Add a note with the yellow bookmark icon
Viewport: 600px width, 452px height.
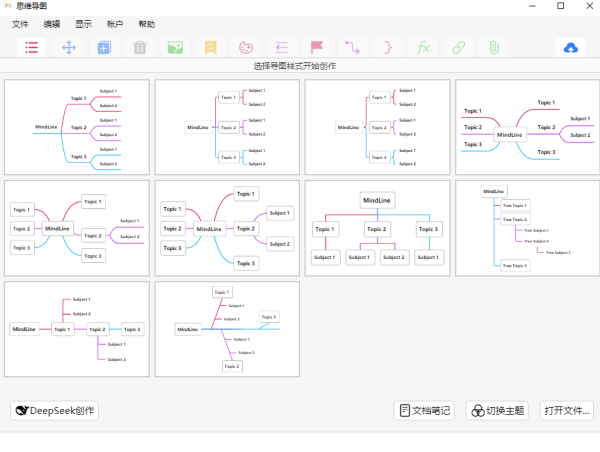coord(210,47)
